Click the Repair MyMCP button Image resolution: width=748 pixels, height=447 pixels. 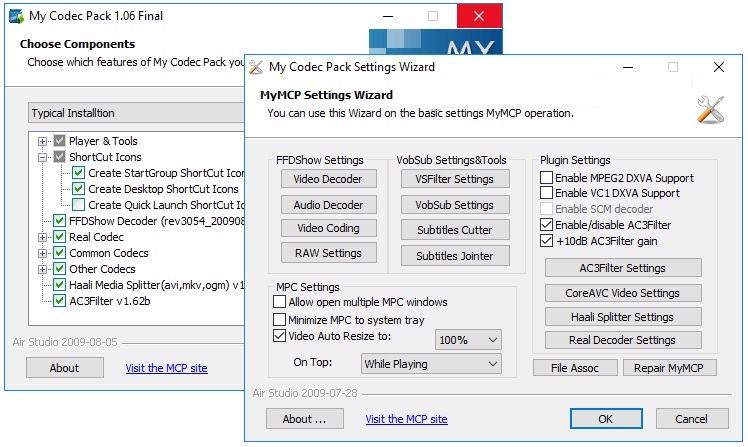pyautogui.click(x=669, y=368)
